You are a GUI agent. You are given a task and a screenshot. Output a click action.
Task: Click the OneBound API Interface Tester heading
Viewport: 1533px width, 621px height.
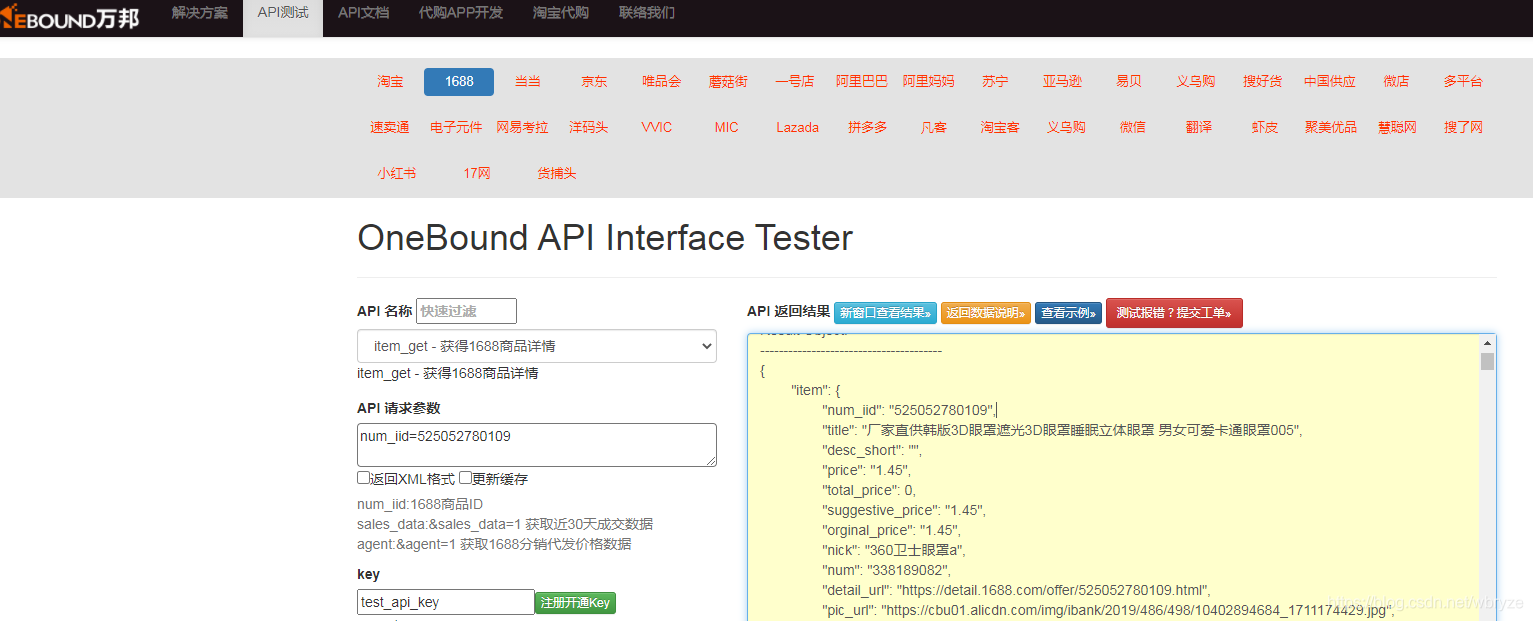(605, 238)
